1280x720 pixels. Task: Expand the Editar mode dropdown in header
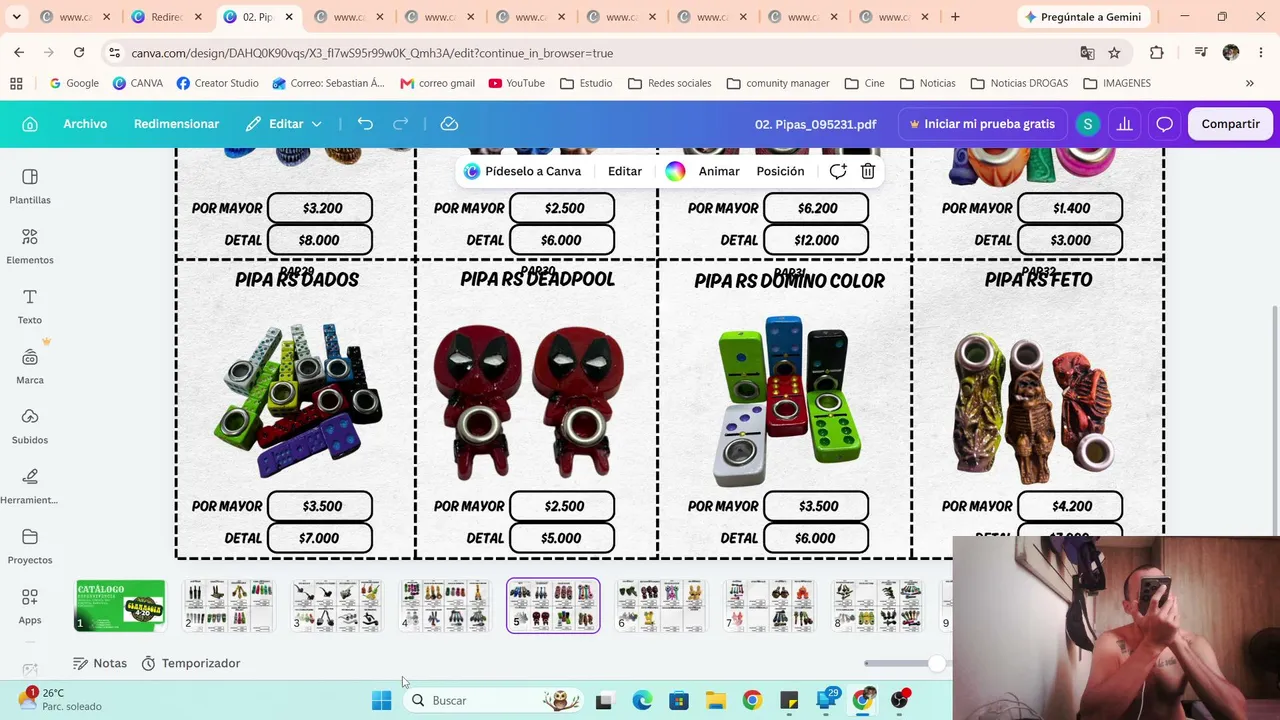(x=284, y=124)
